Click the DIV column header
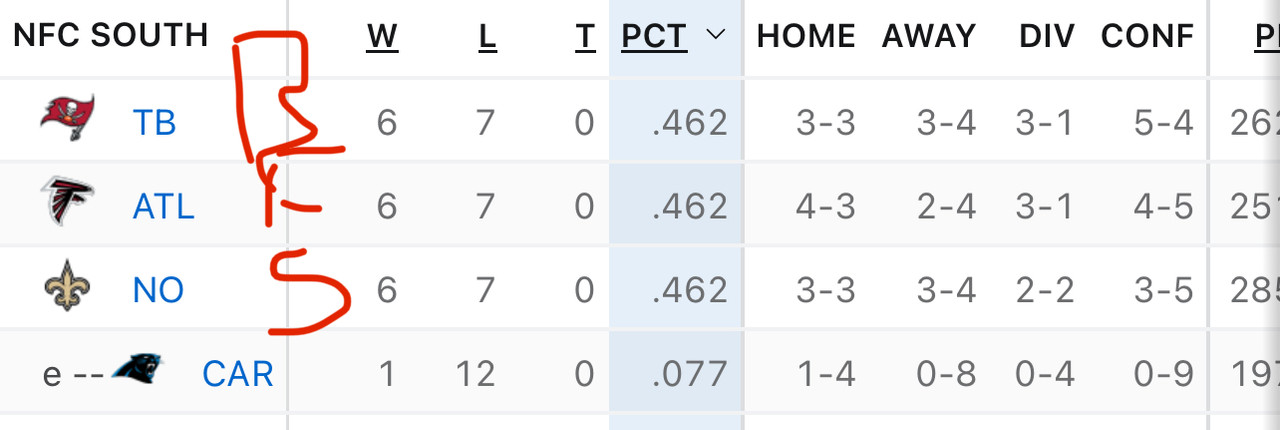The image size is (1280, 430). click(x=1046, y=37)
